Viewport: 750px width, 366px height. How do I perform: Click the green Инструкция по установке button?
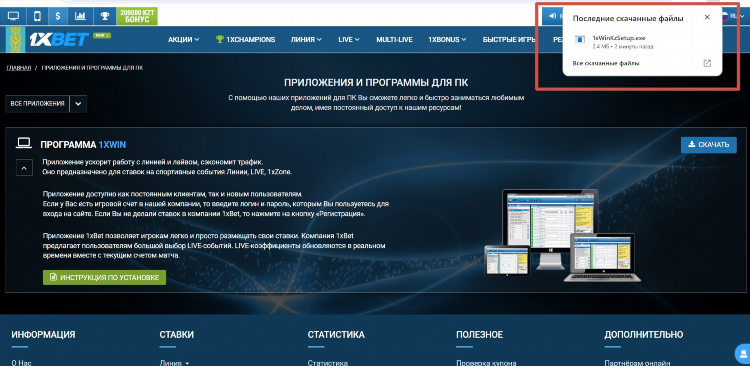104,277
